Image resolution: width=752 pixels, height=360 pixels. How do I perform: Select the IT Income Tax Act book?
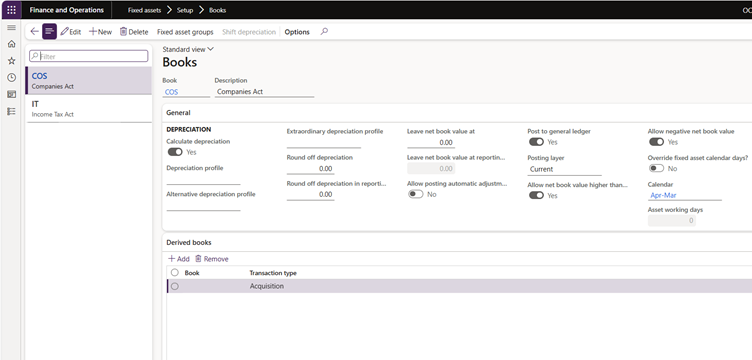[x=89, y=109]
